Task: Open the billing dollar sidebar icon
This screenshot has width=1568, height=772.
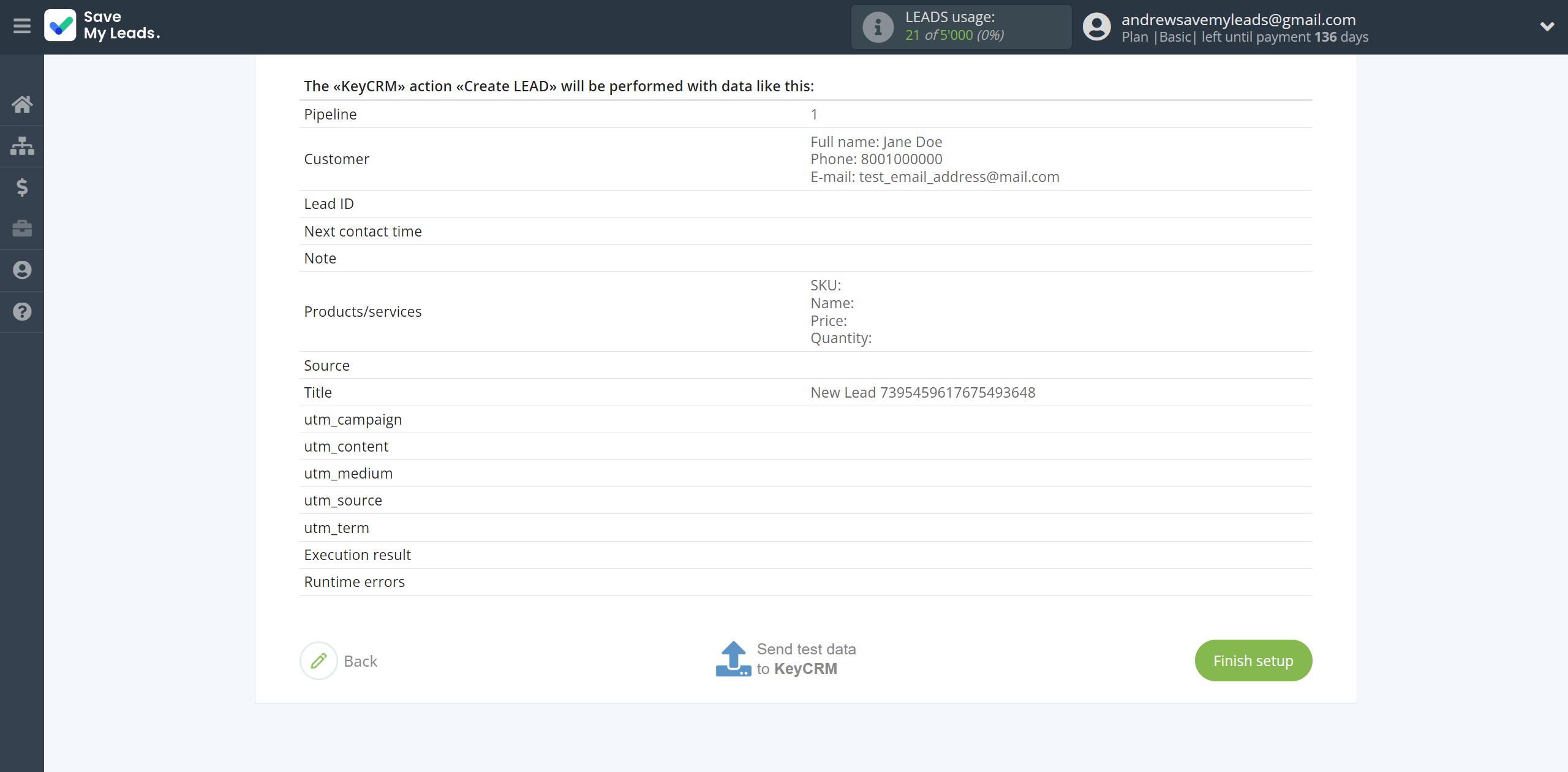Action: pos(22,187)
